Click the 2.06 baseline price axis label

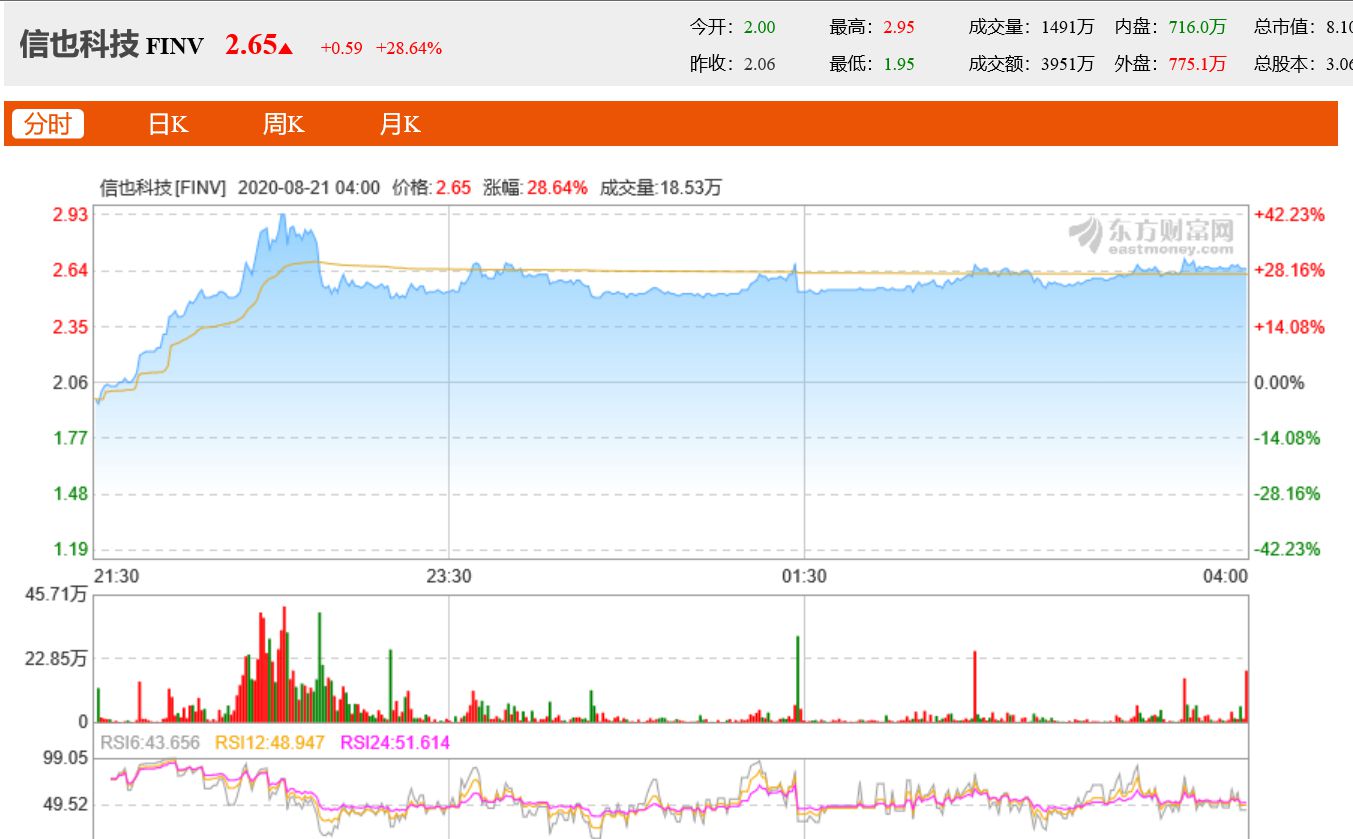70,382
